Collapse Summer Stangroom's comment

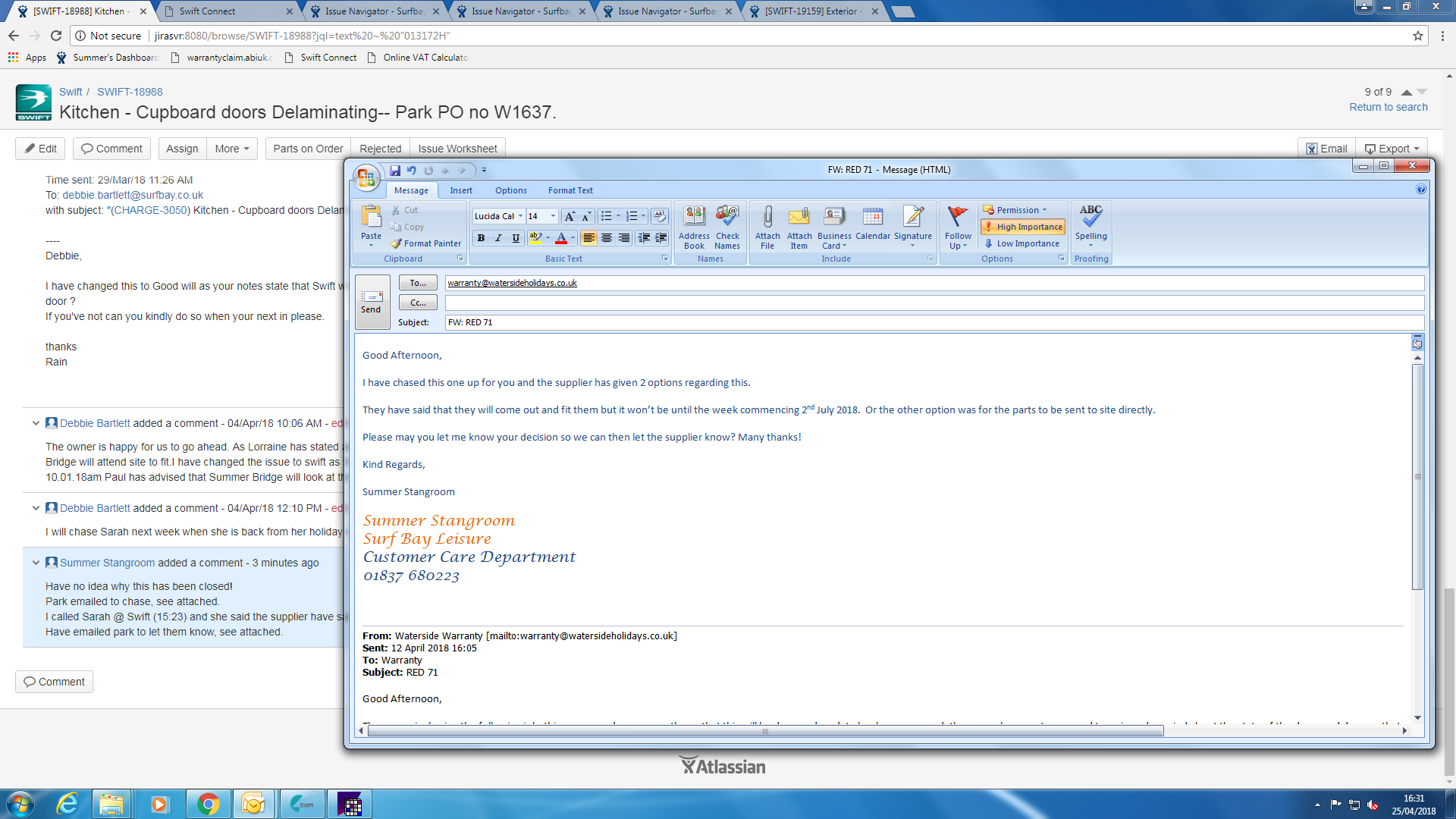pyautogui.click(x=36, y=563)
